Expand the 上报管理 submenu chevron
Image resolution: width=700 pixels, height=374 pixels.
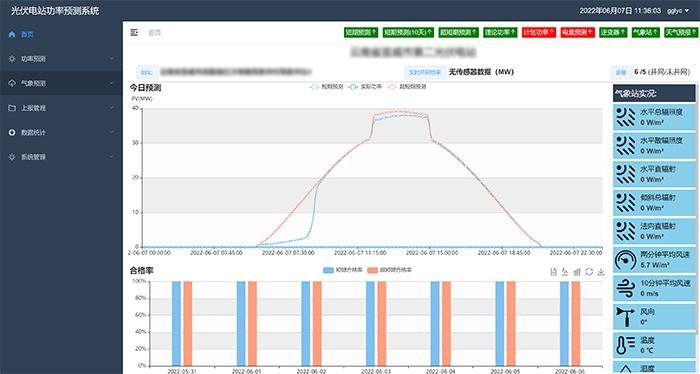(x=112, y=108)
